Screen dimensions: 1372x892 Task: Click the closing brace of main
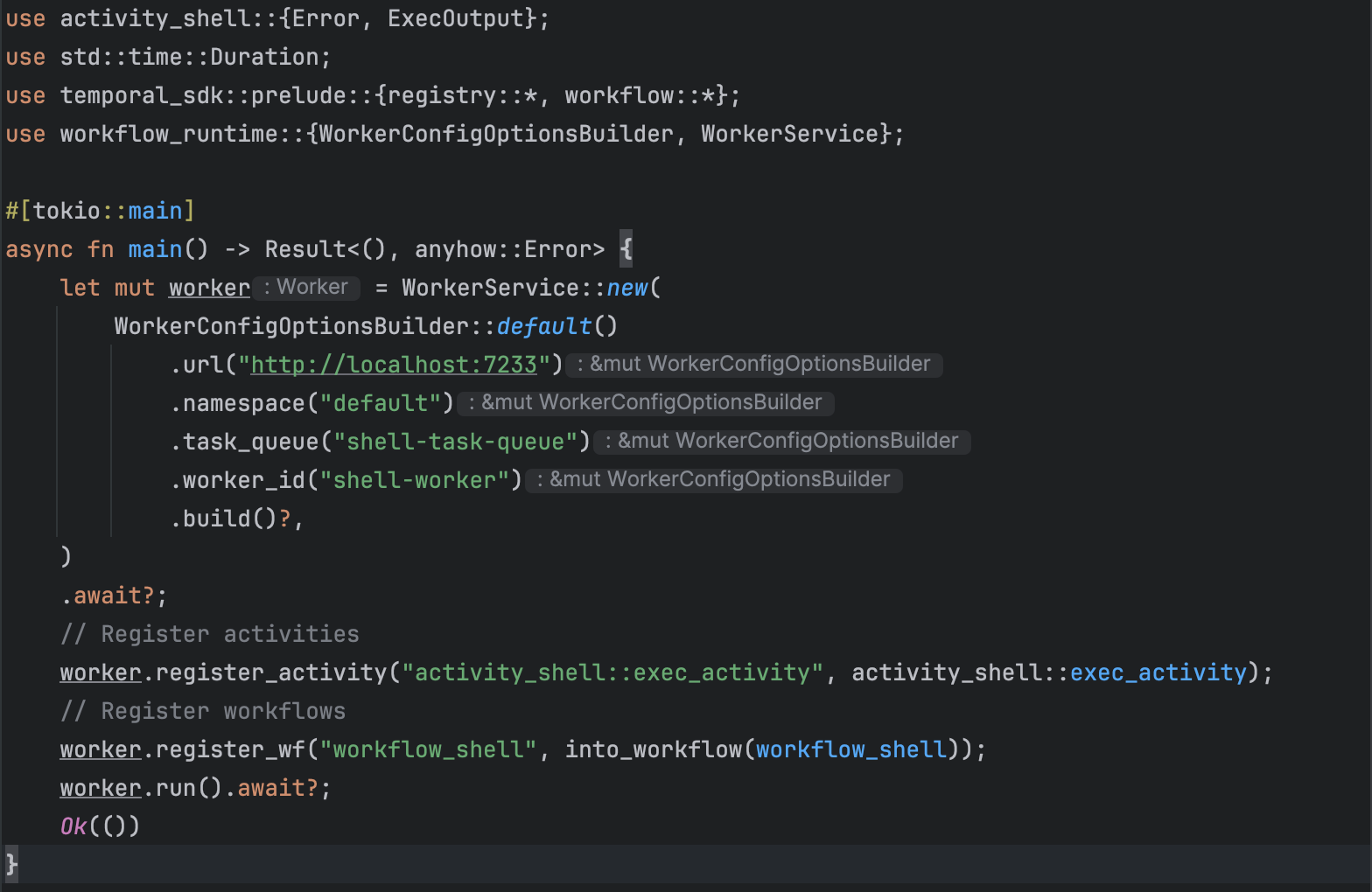tap(11, 865)
